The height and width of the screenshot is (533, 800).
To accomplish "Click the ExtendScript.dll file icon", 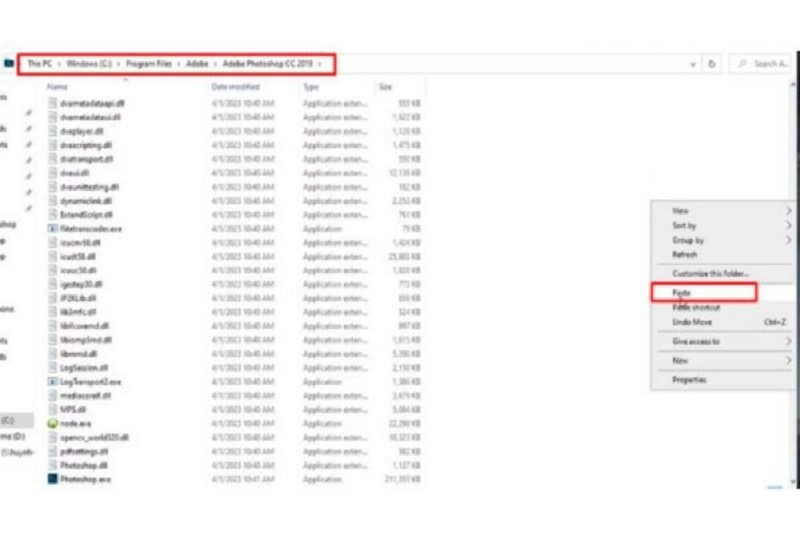I will pos(53,215).
